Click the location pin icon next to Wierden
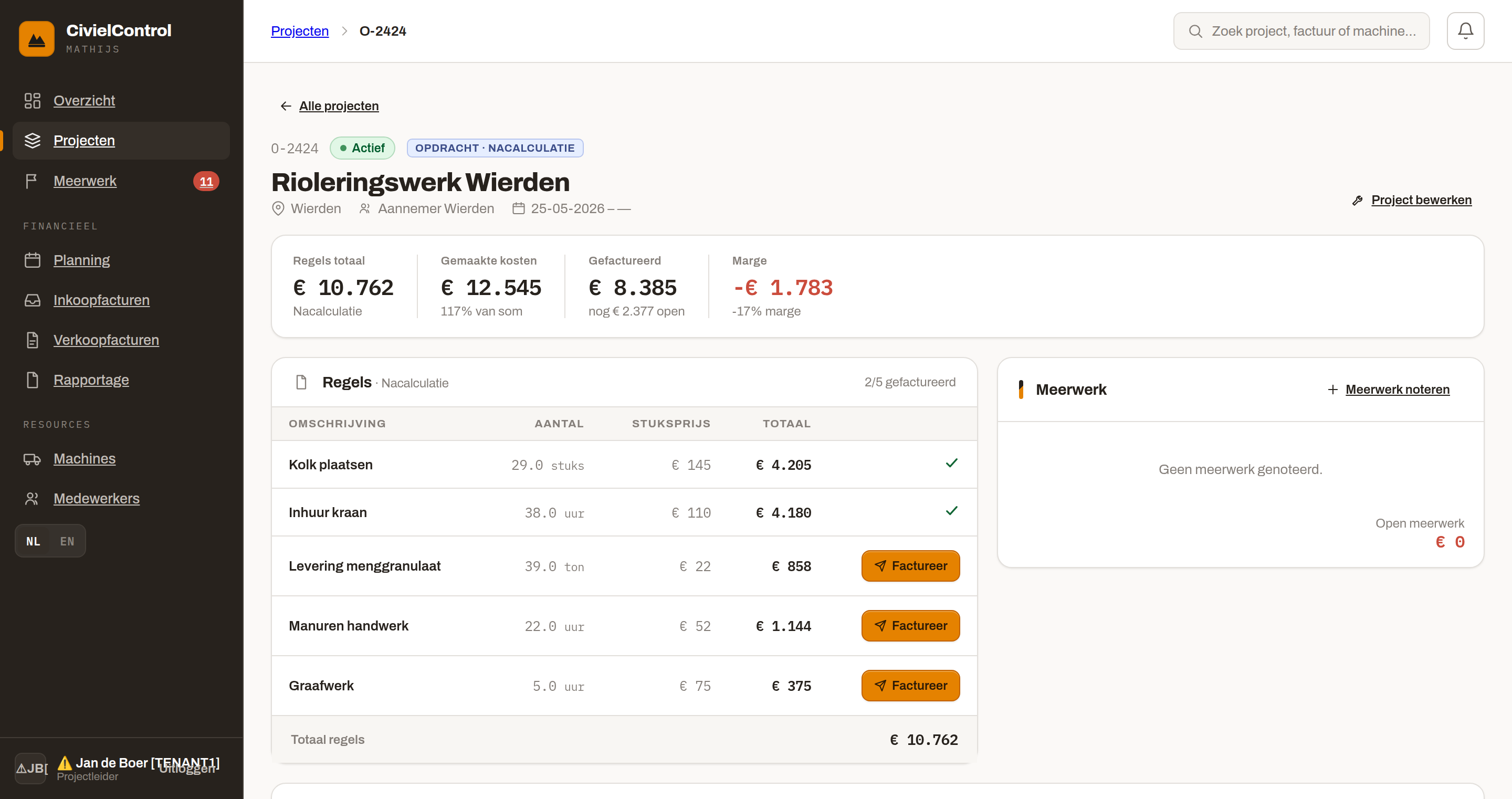The width and height of the screenshot is (1512, 799). pyautogui.click(x=278, y=208)
